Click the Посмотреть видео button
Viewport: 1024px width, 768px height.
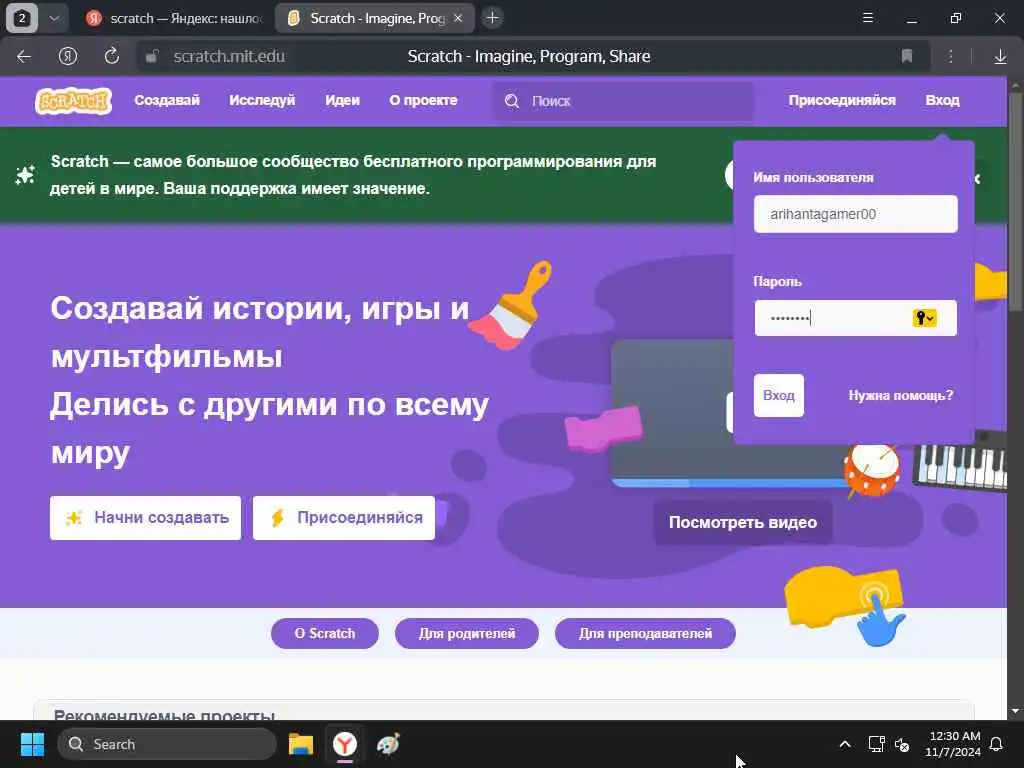[743, 522]
